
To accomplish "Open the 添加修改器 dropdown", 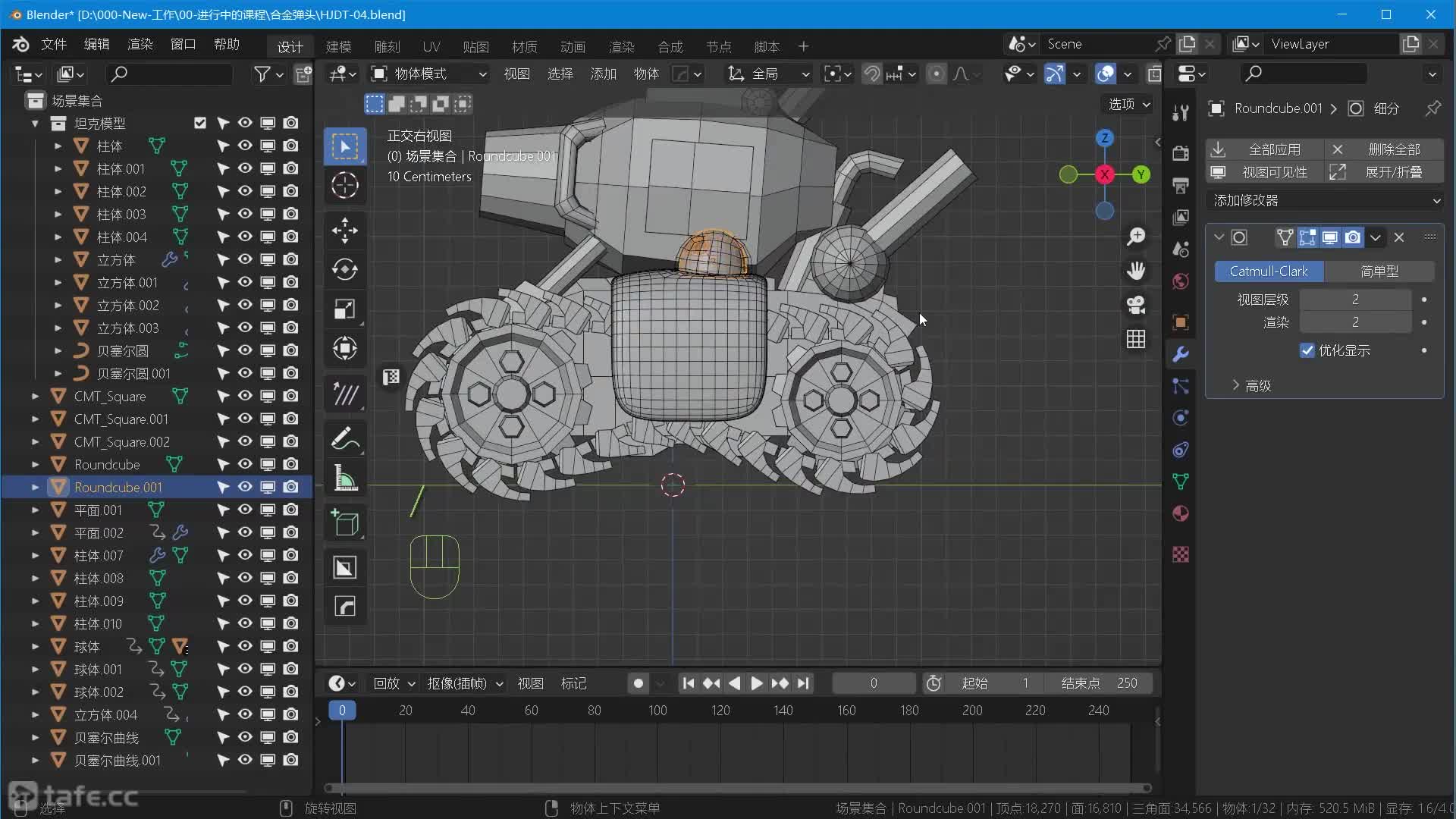I will click(1325, 200).
